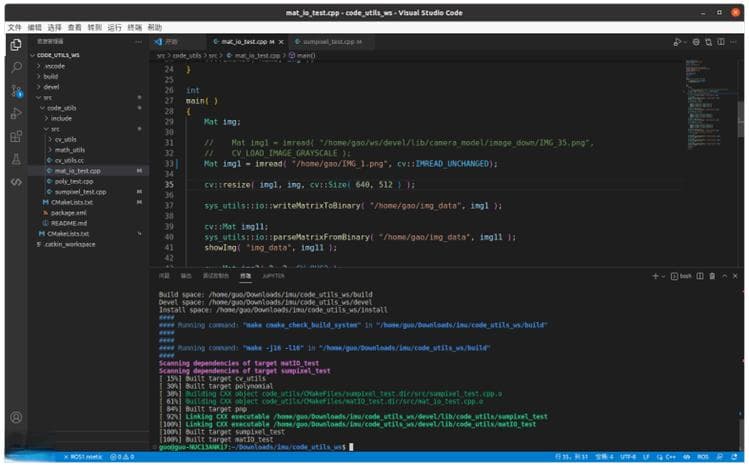Open cv_utils.cc in the explorer

(88, 160)
